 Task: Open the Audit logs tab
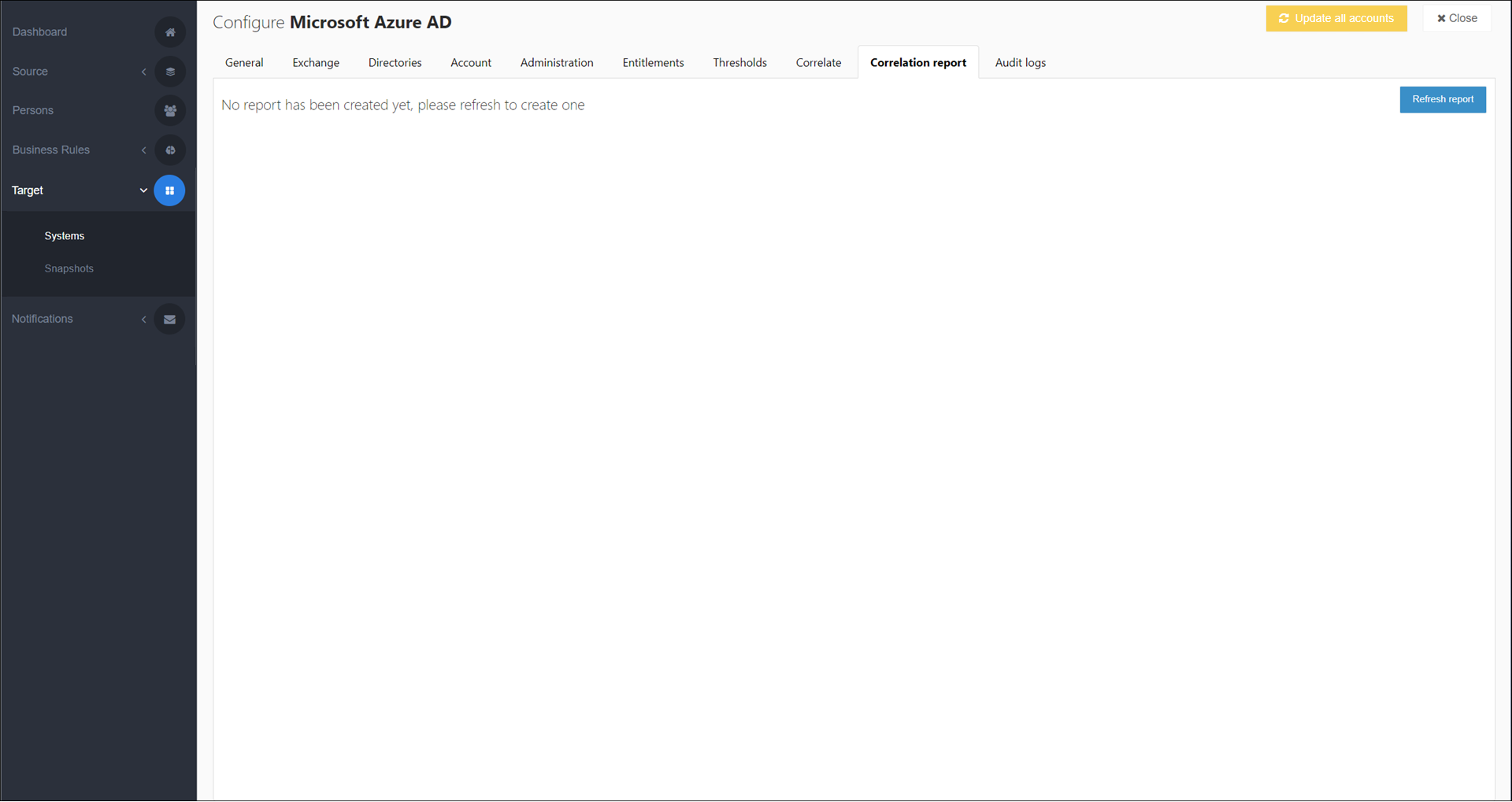pos(1021,63)
